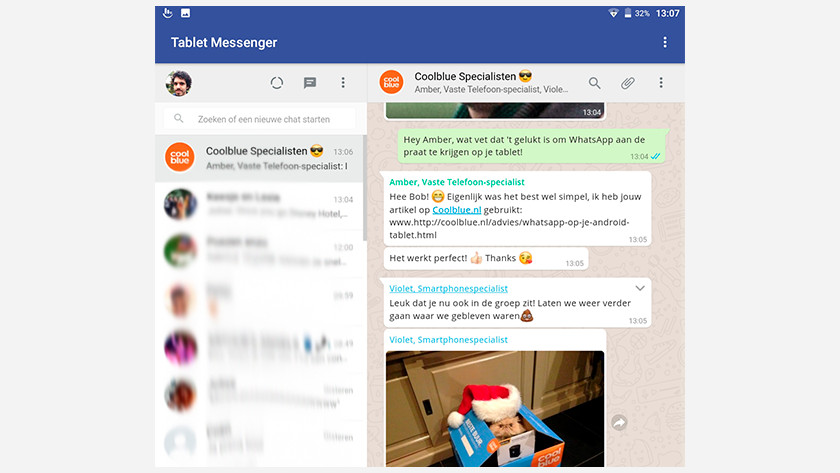Forward the cat photo using share arrow
The image size is (840, 473).
(x=619, y=423)
